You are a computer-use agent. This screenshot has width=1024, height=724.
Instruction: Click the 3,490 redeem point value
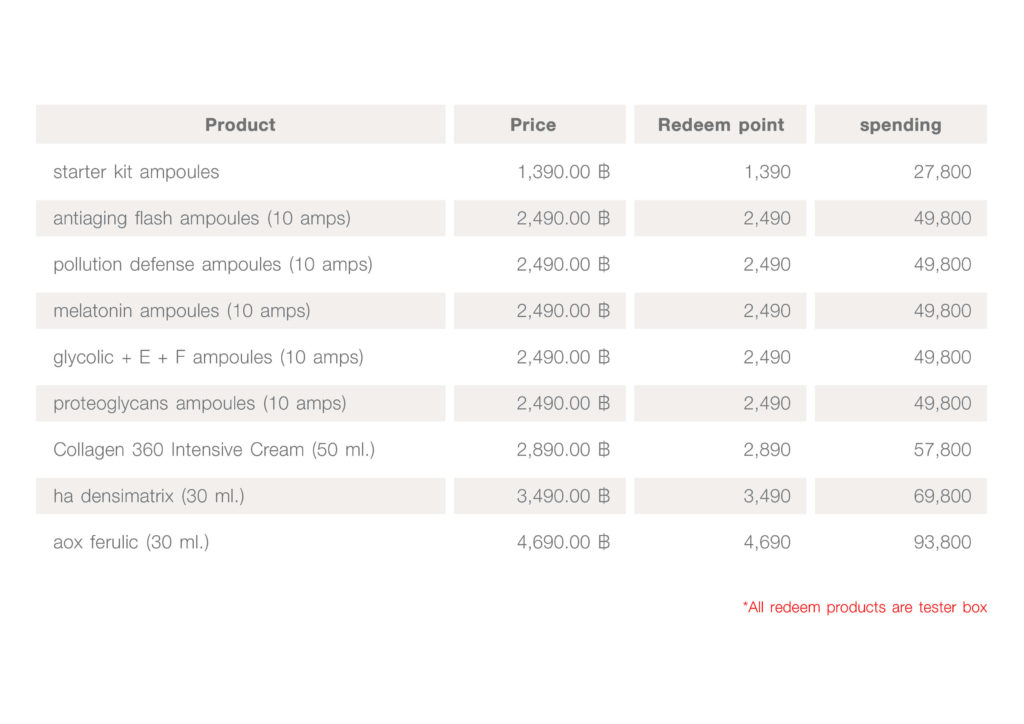(x=767, y=496)
